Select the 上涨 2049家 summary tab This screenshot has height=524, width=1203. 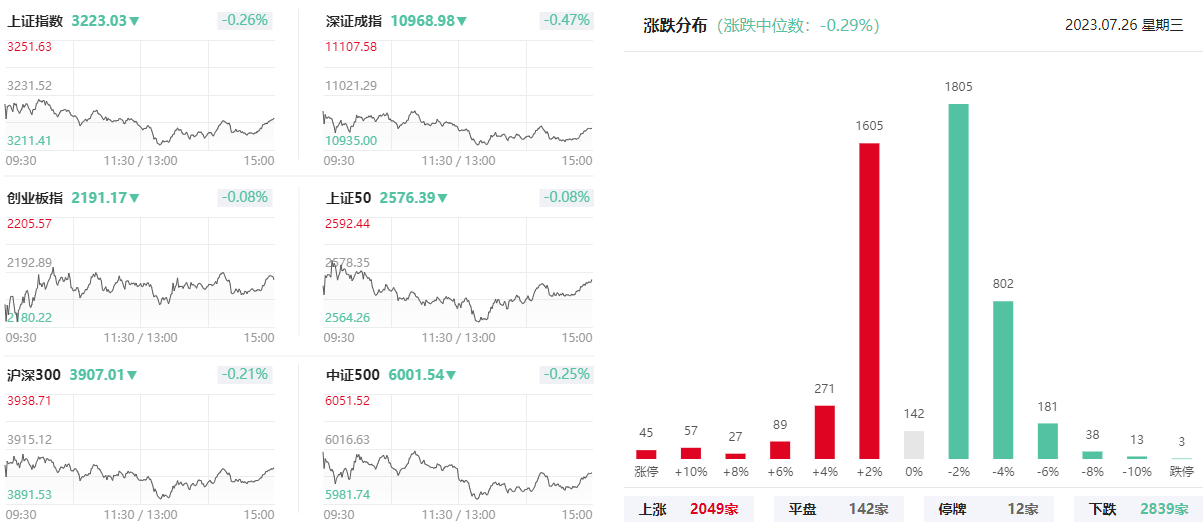[688, 509]
